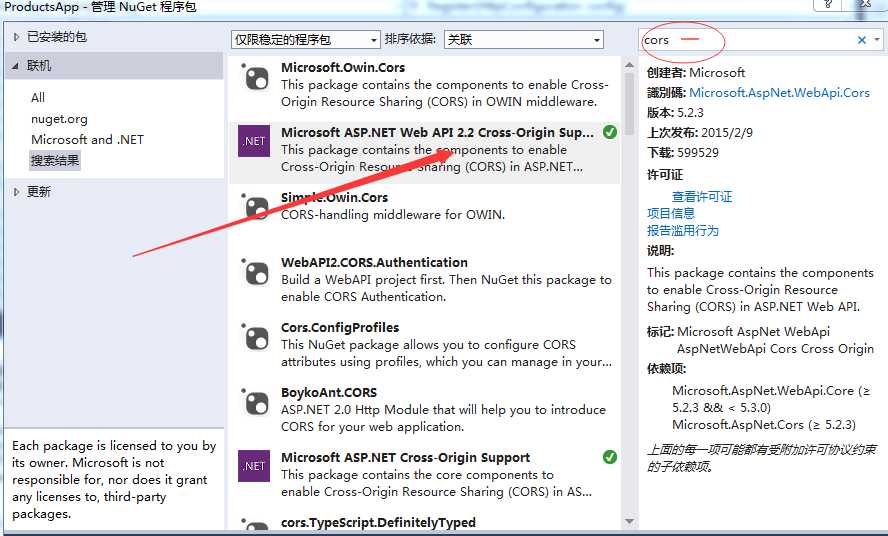Screen dimensions: 888x536
Task: Click the Simple.Owin.Cors package icon
Action: 255,206
